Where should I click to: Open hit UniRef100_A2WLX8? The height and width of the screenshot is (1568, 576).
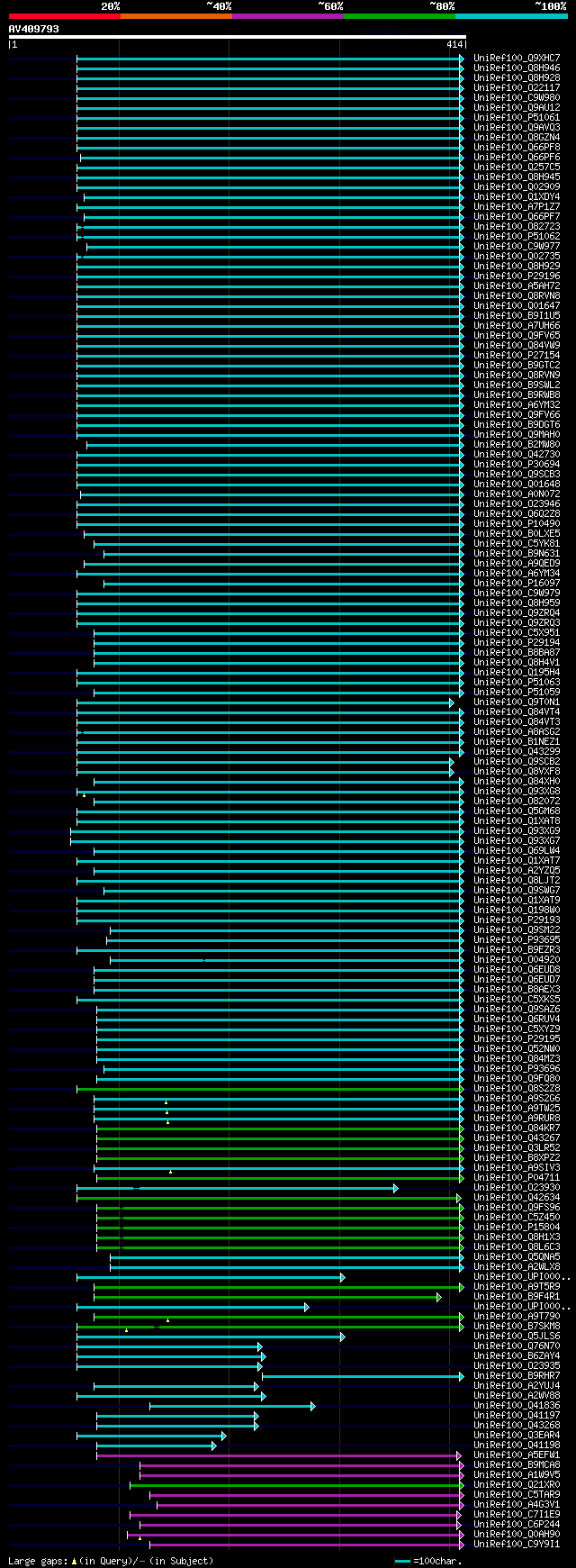pyautogui.click(x=517, y=1267)
